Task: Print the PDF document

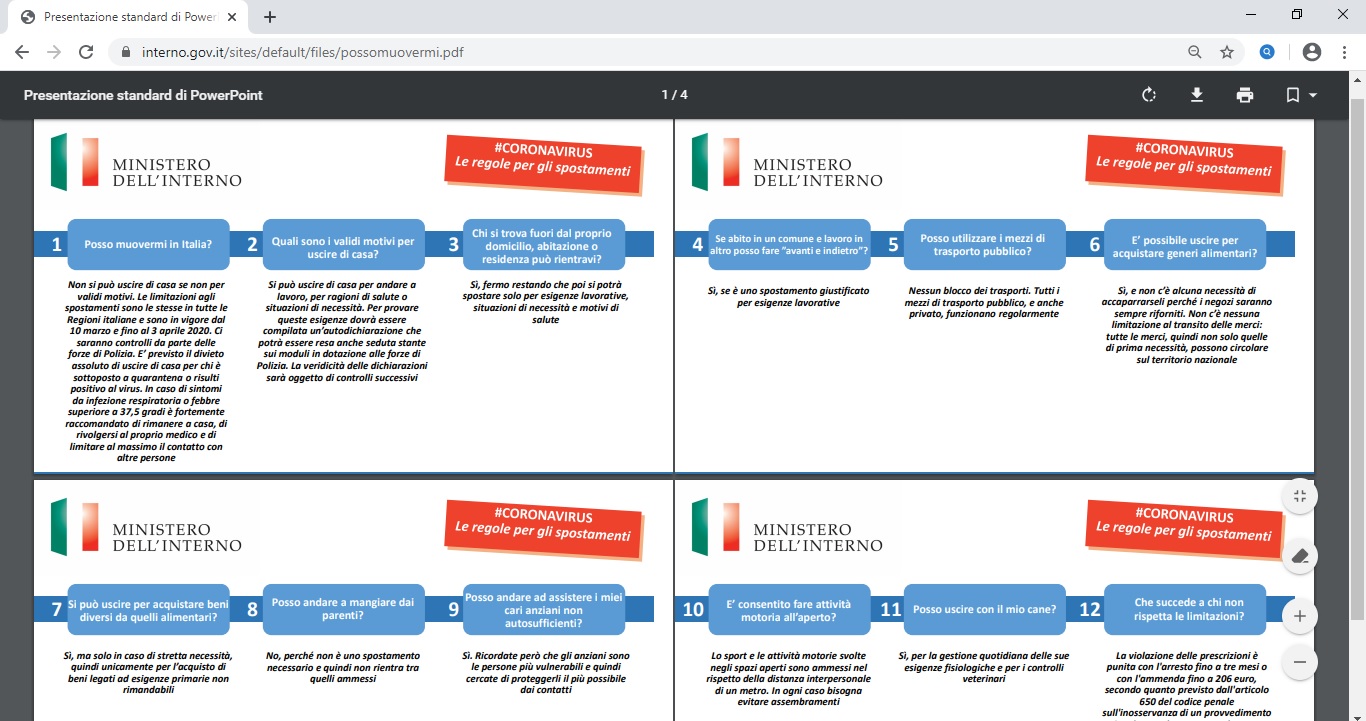Action: (x=1244, y=95)
